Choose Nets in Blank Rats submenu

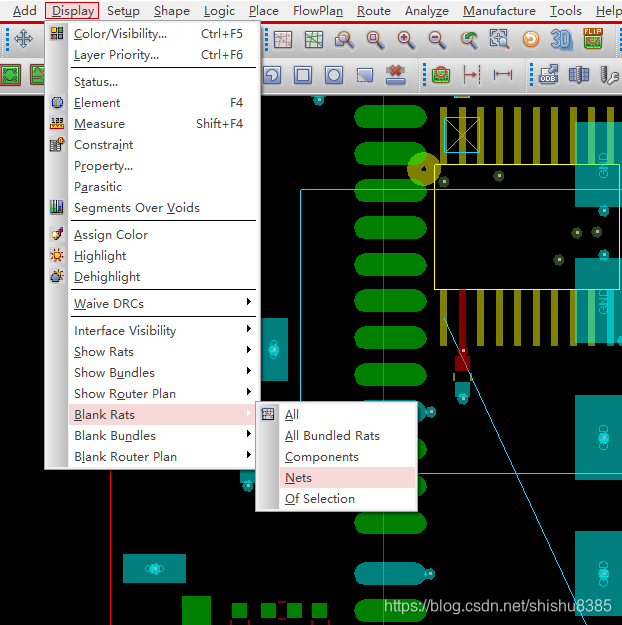298,478
